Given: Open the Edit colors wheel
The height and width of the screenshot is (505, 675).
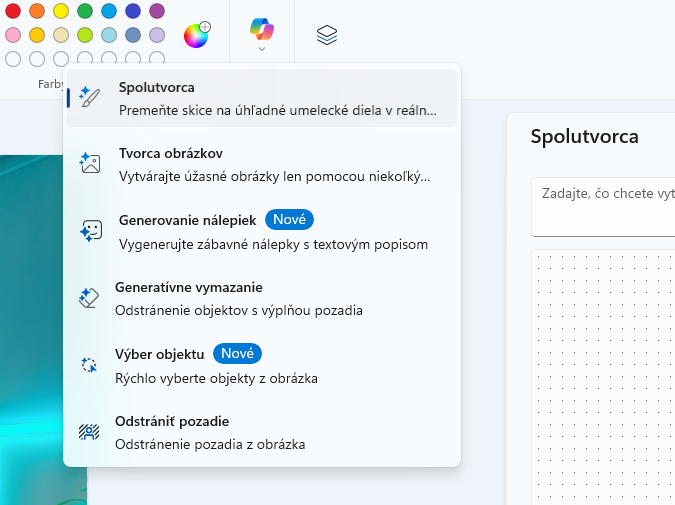Looking at the screenshot, I should (197, 35).
